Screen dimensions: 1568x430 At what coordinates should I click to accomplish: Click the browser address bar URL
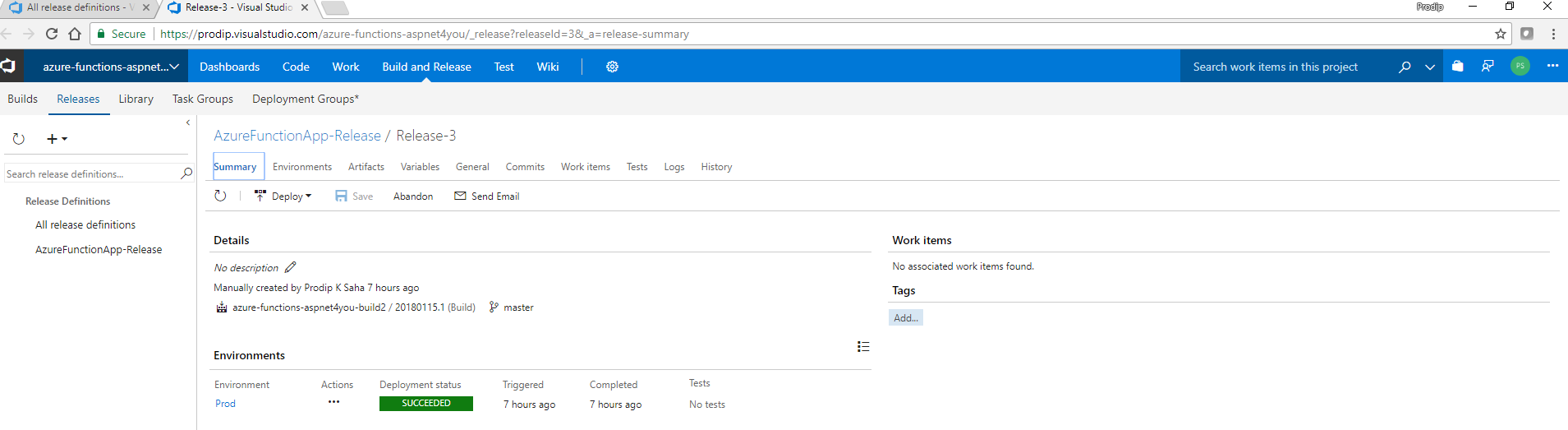click(x=425, y=34)
